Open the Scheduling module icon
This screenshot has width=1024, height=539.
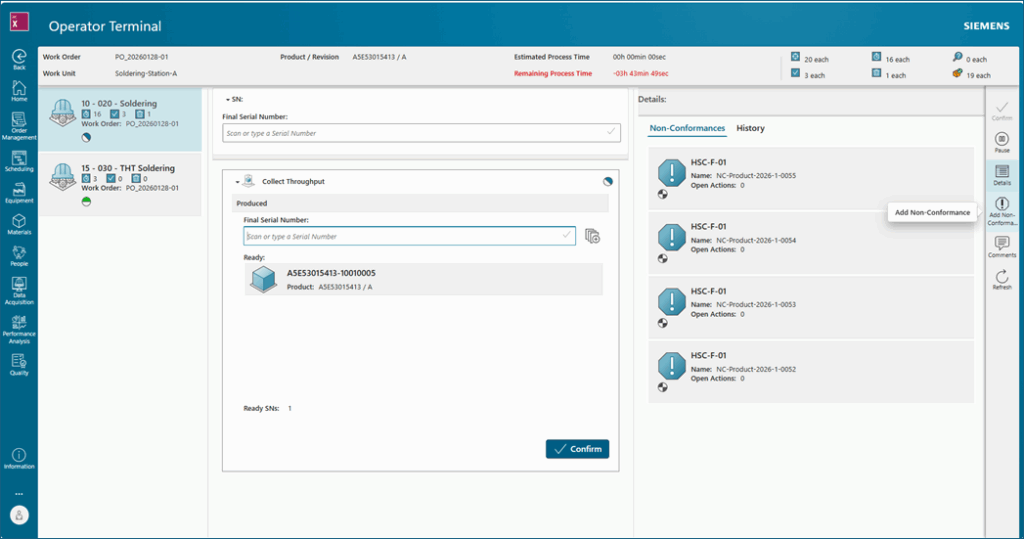(x=19, y=158)
